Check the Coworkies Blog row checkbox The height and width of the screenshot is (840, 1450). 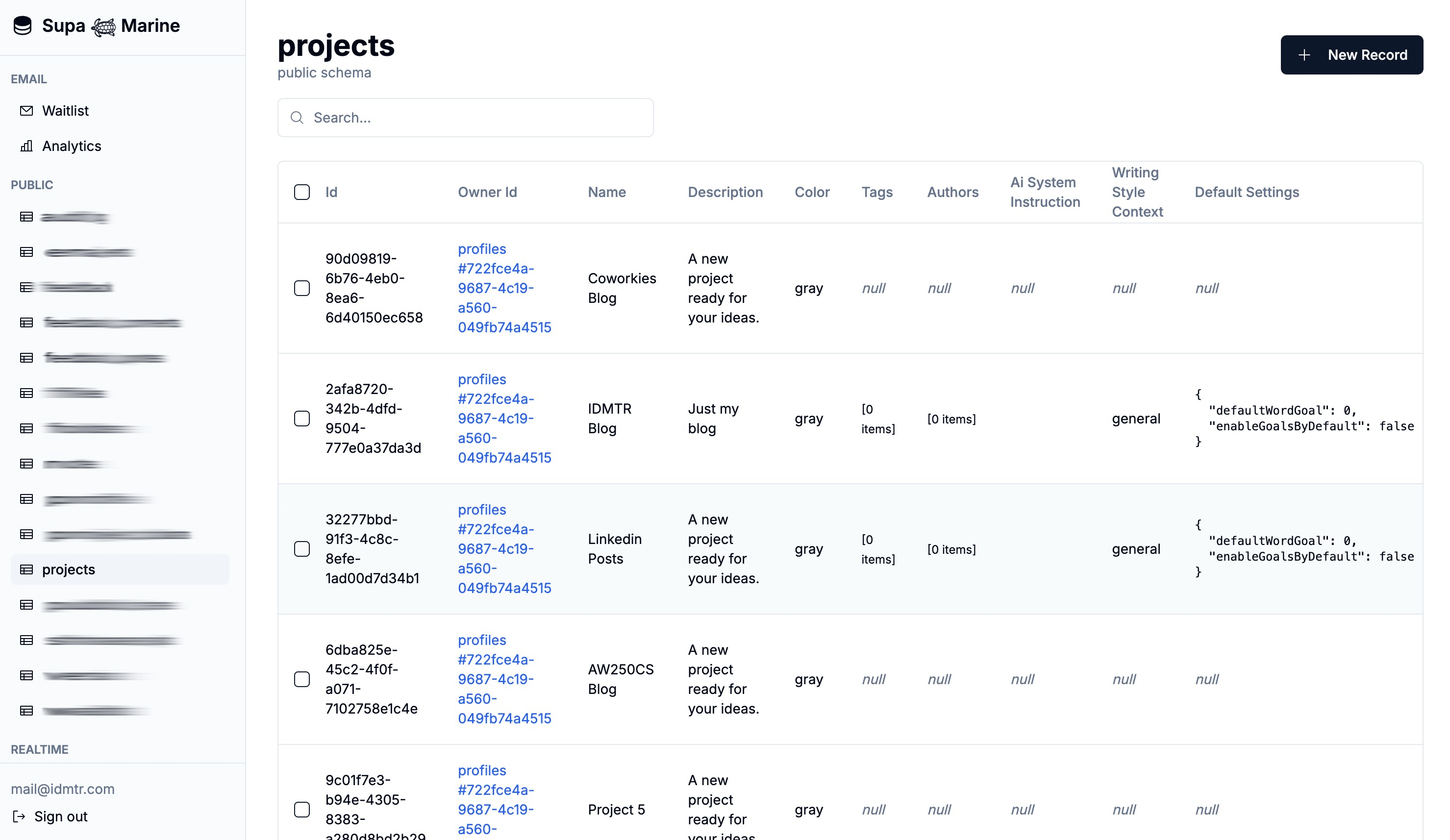pos(302,288)
